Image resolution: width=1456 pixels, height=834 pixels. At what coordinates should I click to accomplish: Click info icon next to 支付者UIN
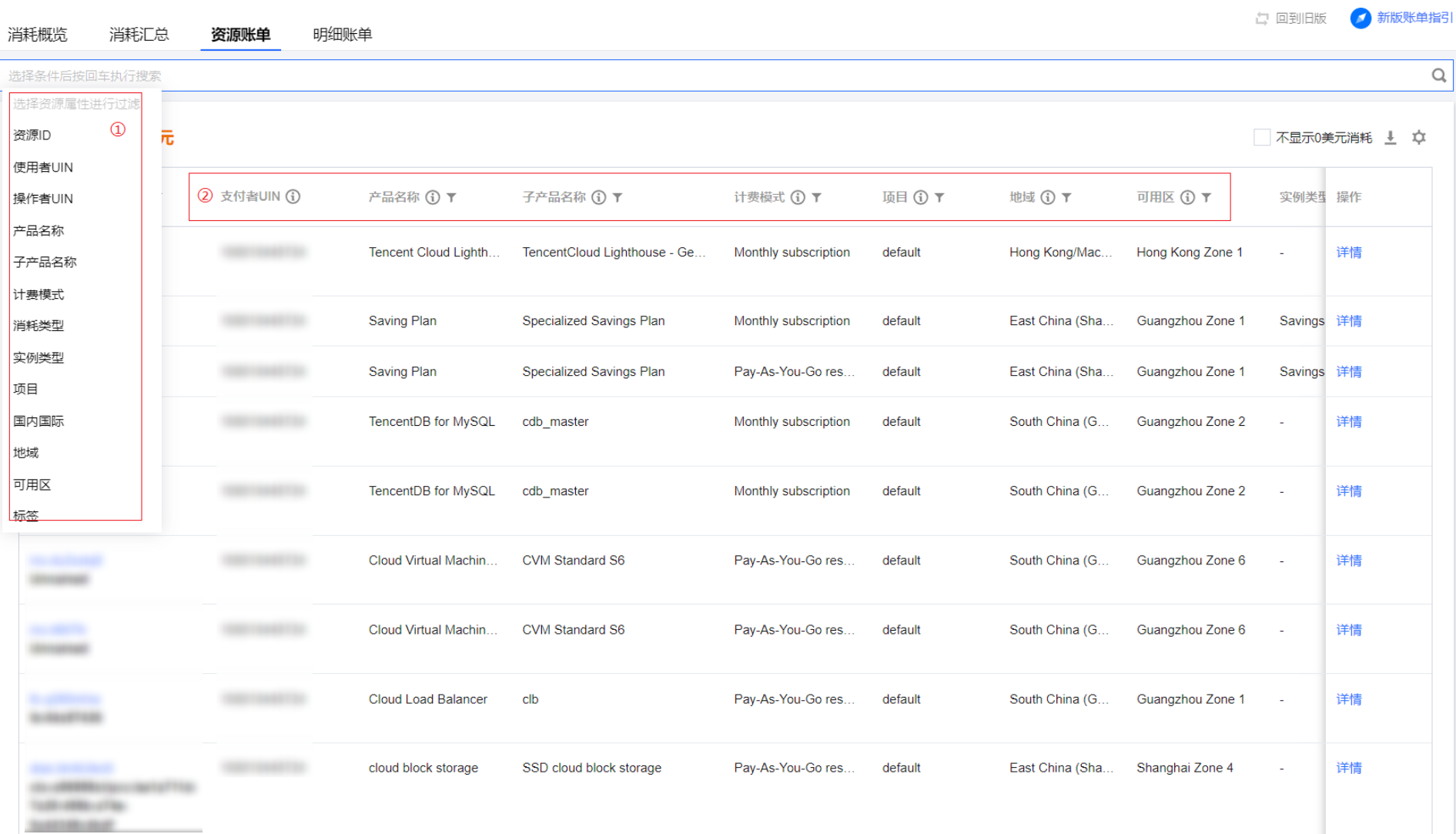tap(293, 197)
